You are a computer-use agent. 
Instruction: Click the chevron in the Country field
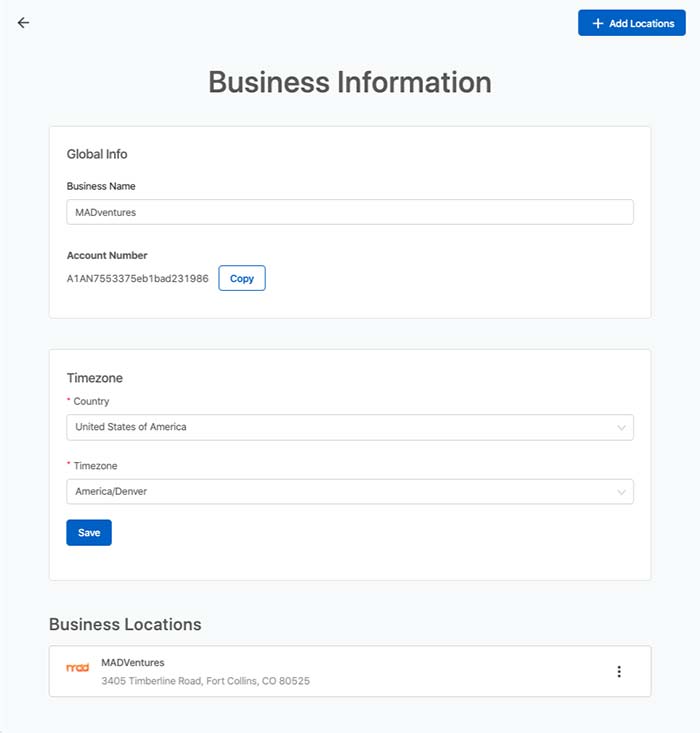[621, 428]
